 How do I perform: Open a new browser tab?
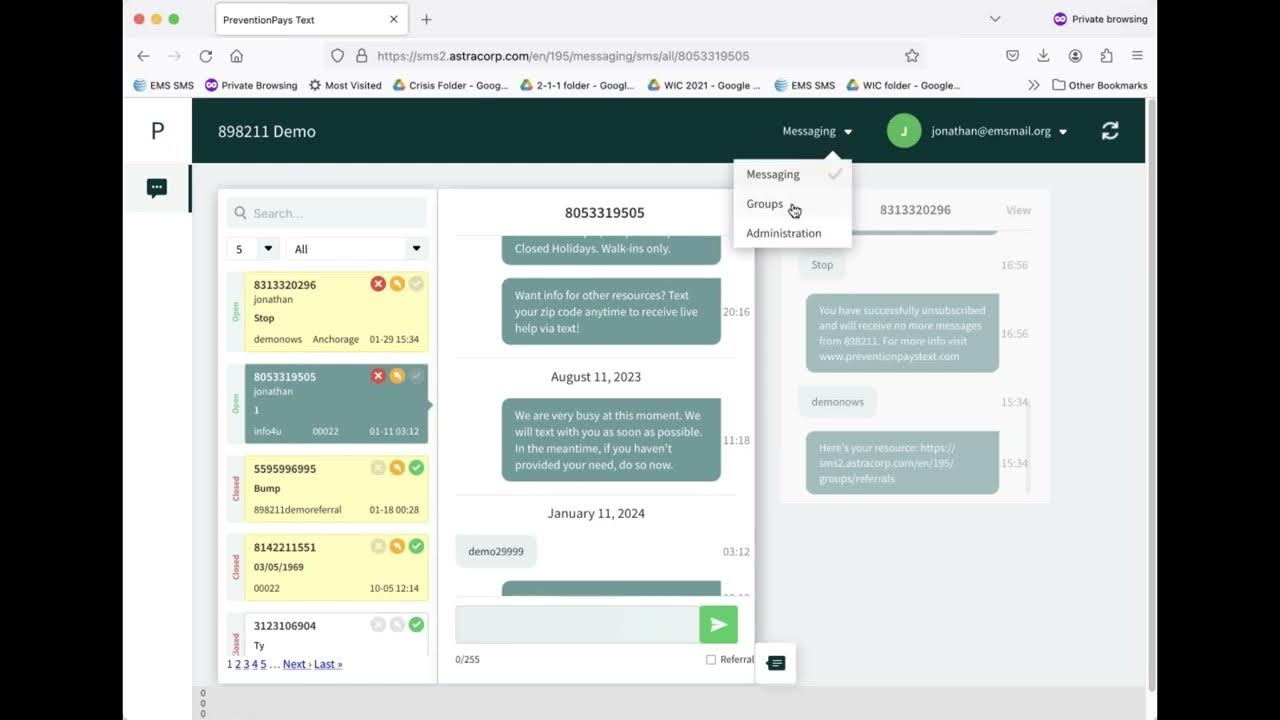pos(426,19)
